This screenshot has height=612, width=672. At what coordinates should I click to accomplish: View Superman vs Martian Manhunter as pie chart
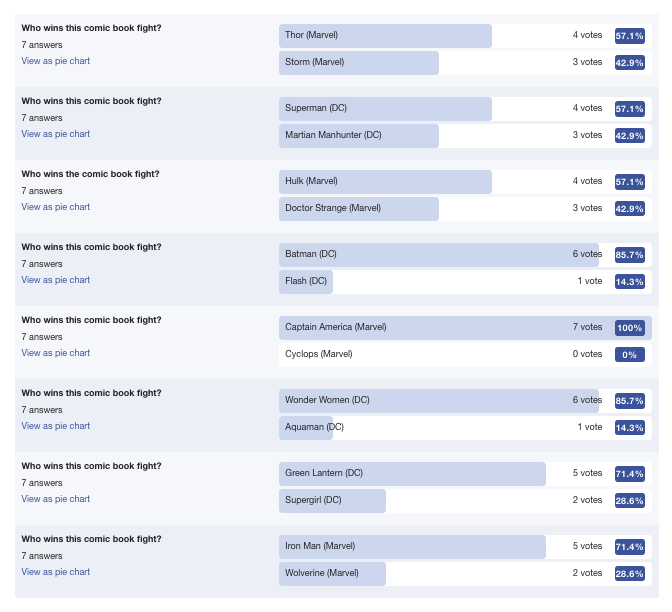tap(56, 134)
